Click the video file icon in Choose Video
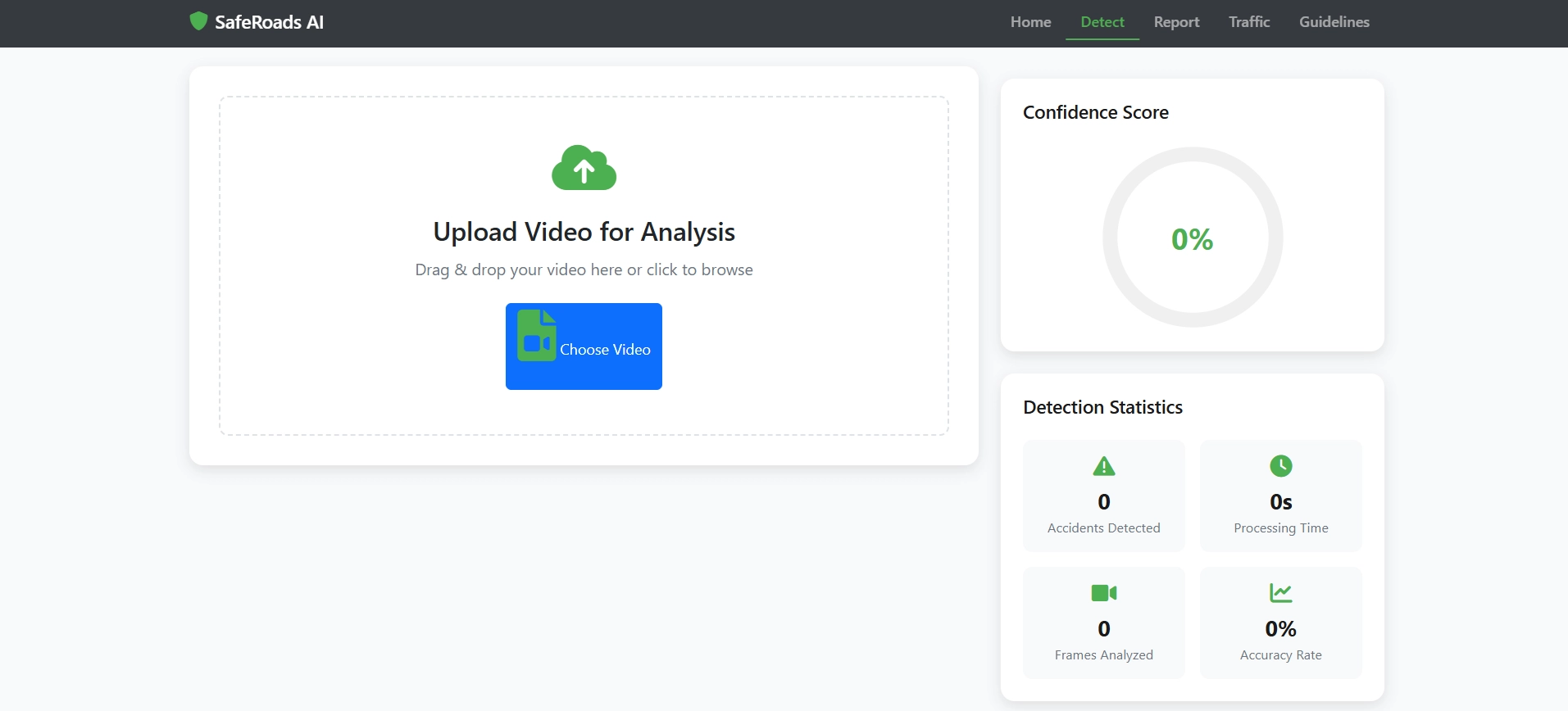Screen dimensions: 1568x711 537,336
